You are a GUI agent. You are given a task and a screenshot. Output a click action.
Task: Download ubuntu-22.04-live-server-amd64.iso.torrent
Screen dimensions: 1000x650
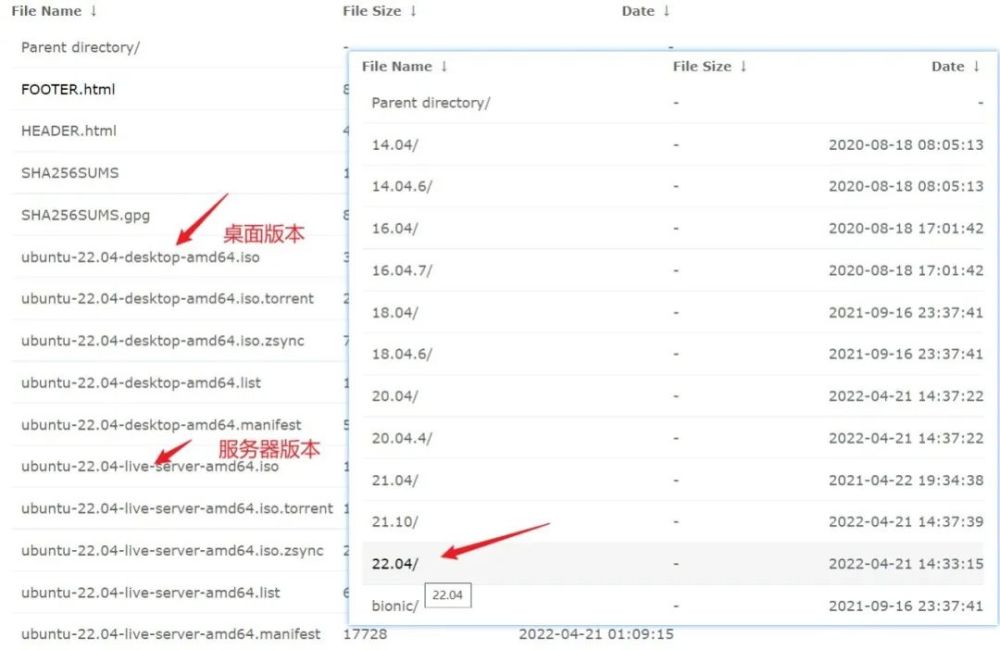(x=177, y=508)
